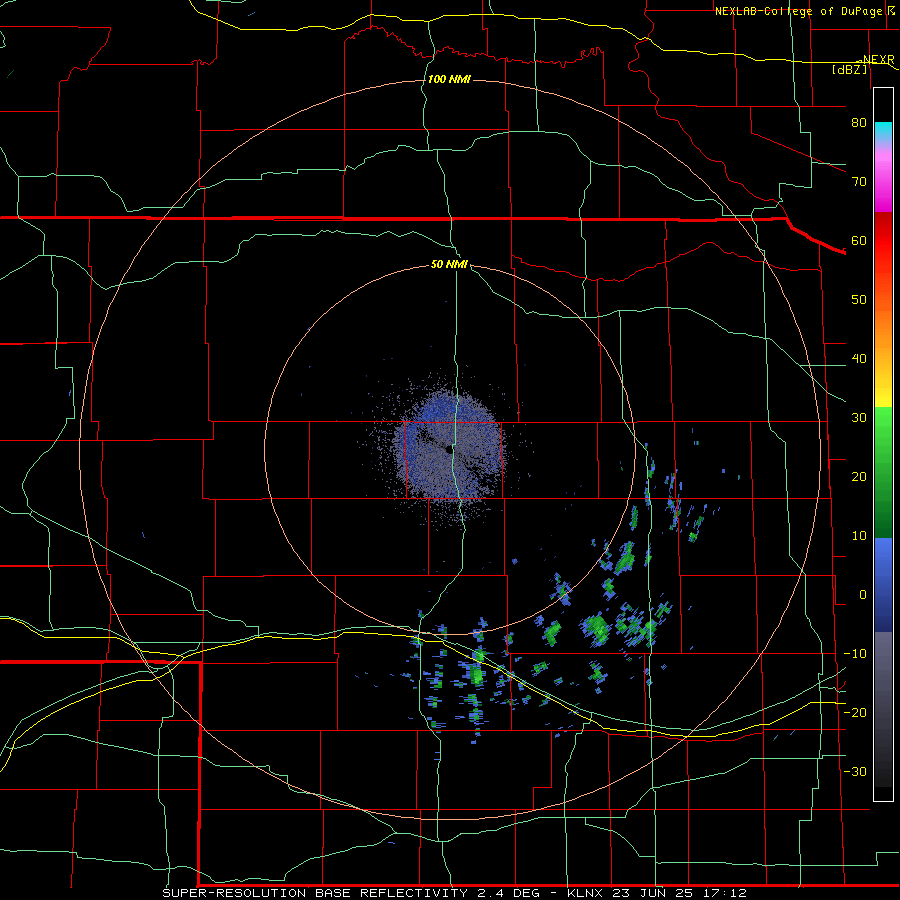Click the 40 value on the dBZ scale
This screenshot has width=900, height=900.
[x=859, y=359]
